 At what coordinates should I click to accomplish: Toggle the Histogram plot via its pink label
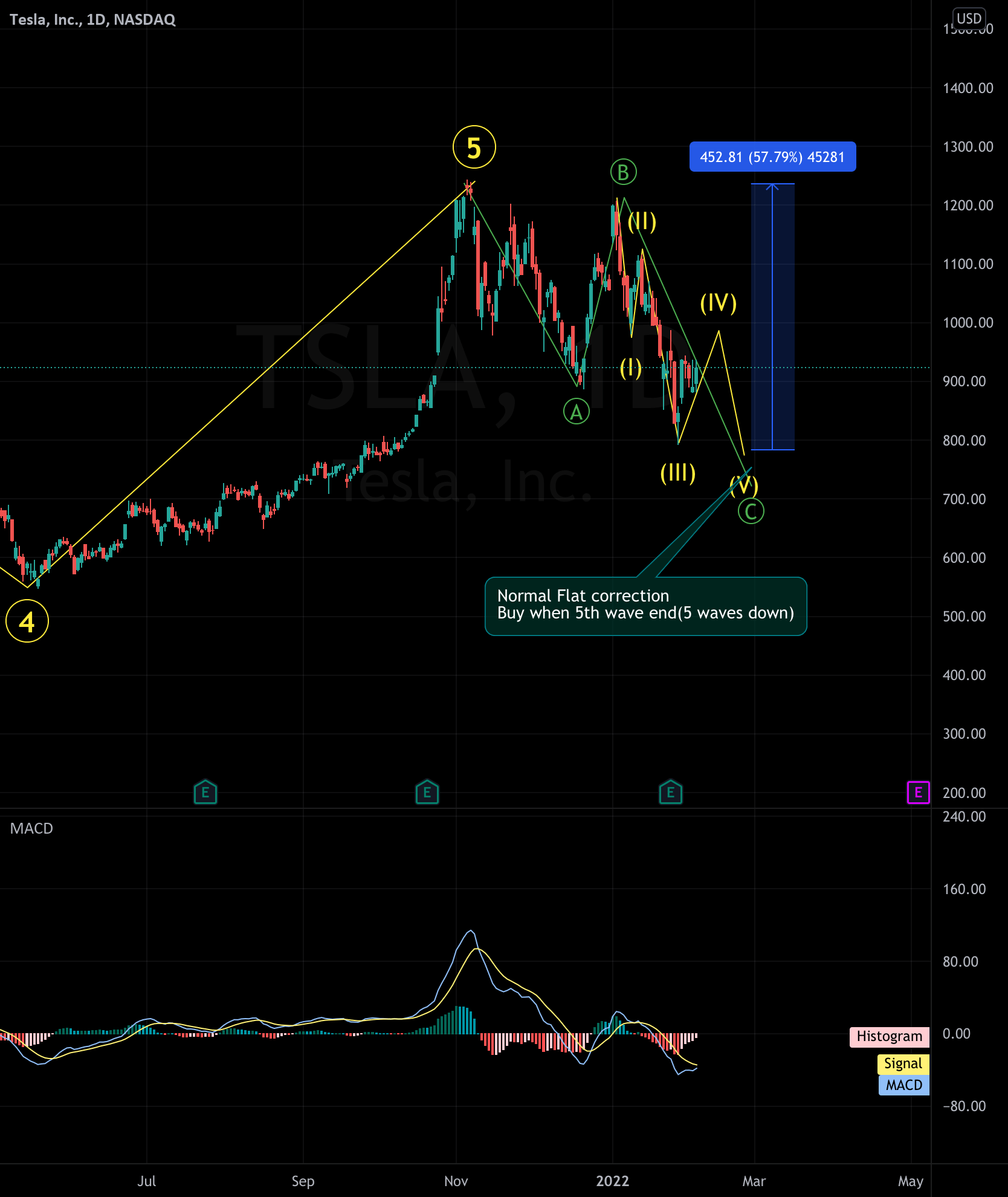click(x=889, y=1037)
